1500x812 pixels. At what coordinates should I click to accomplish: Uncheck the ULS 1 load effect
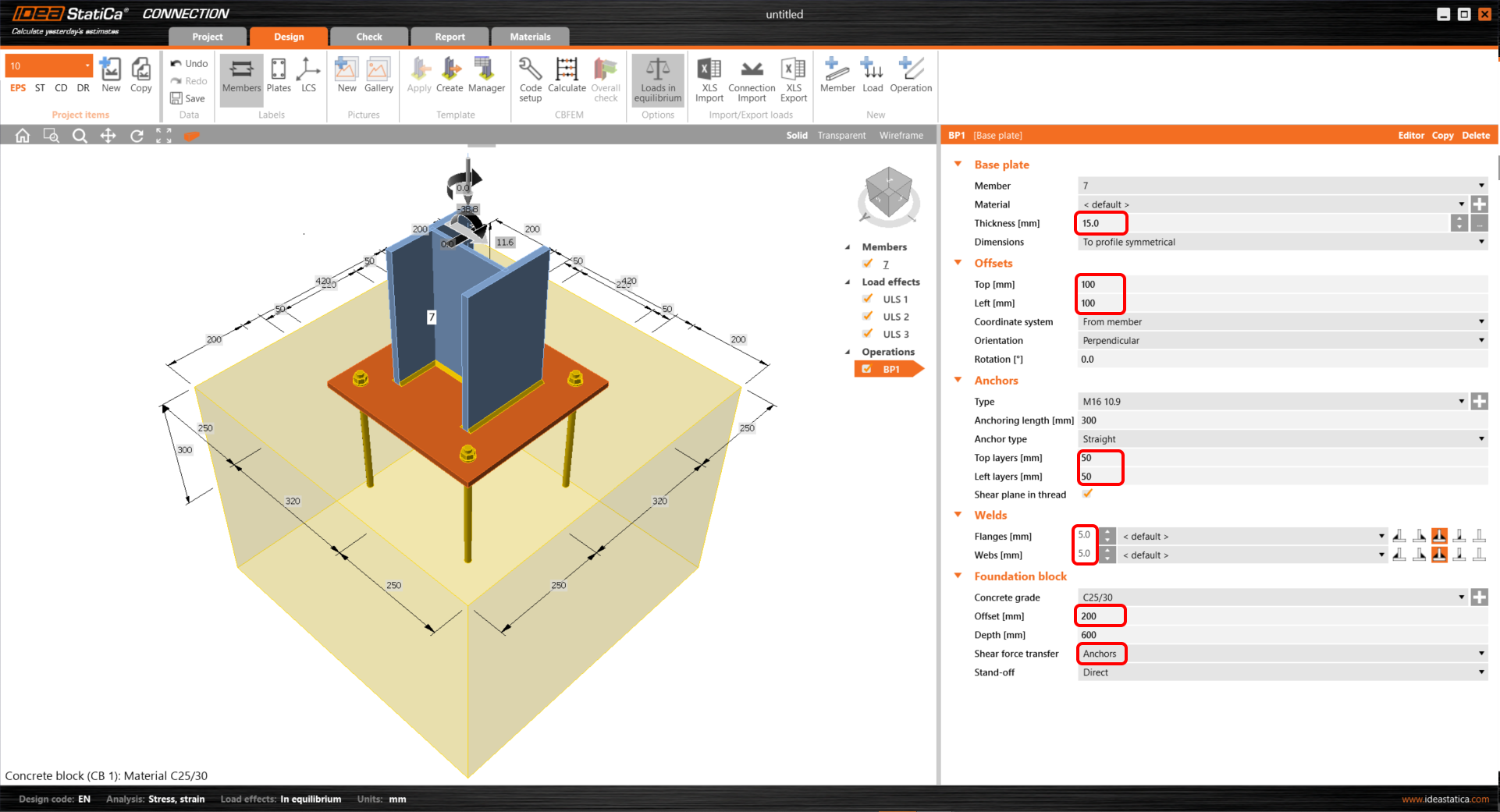(x=868, y=299)
